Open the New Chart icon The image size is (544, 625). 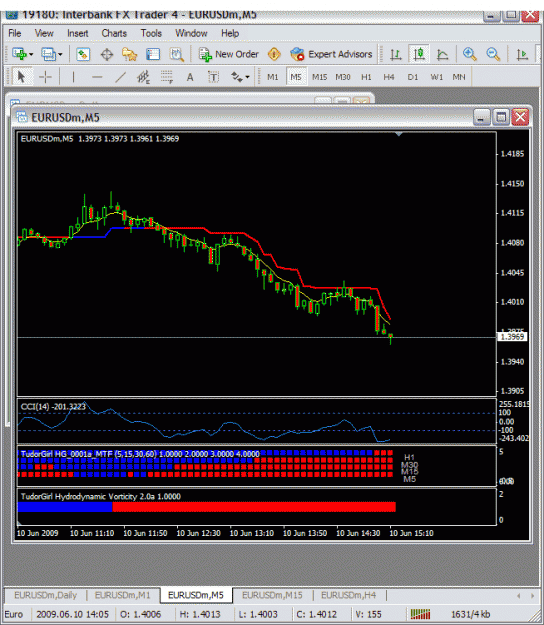click(19, 54)
